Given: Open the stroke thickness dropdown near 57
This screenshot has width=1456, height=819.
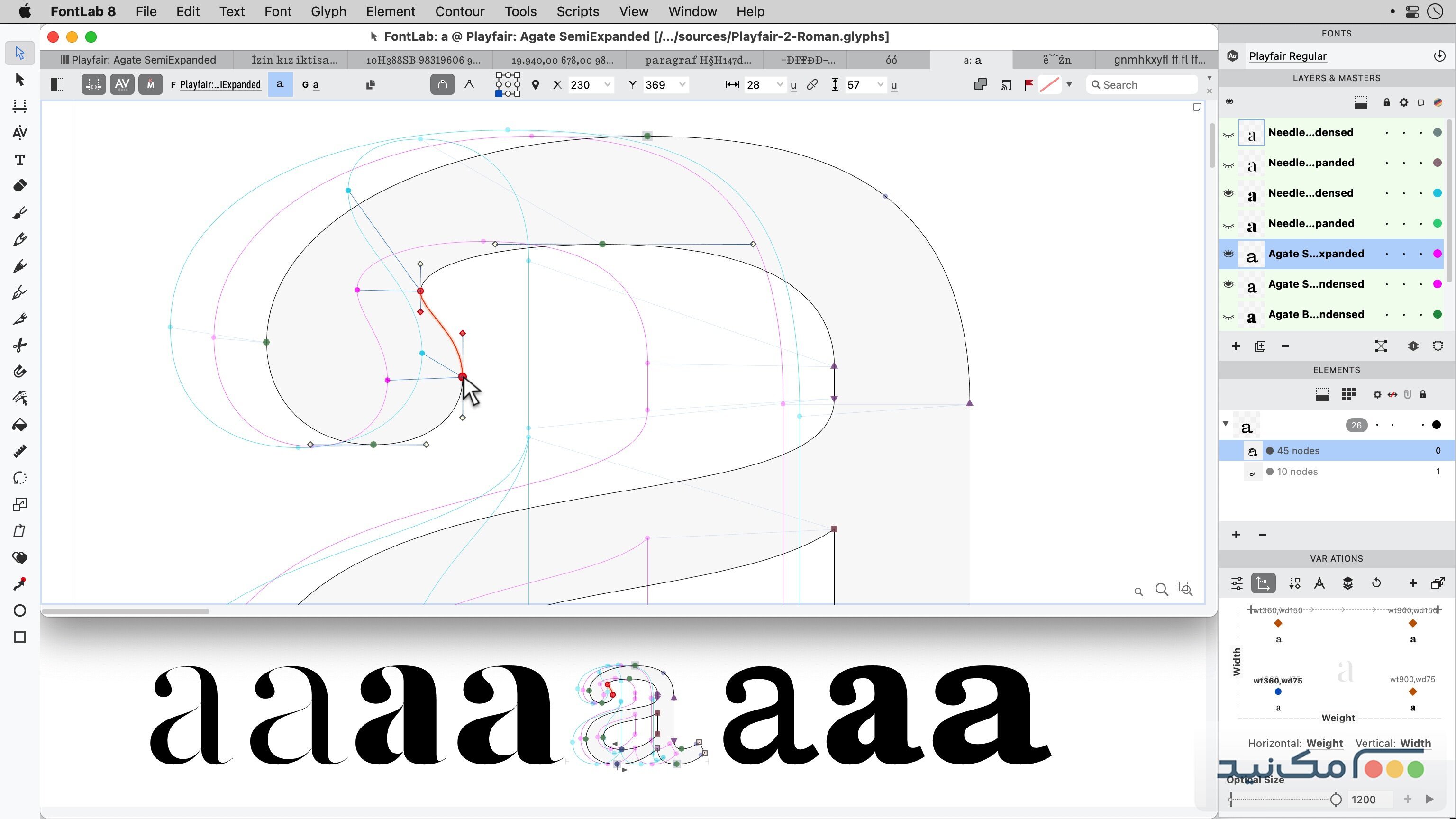Looking at the screenshot, I should click(x=881, y=84).
